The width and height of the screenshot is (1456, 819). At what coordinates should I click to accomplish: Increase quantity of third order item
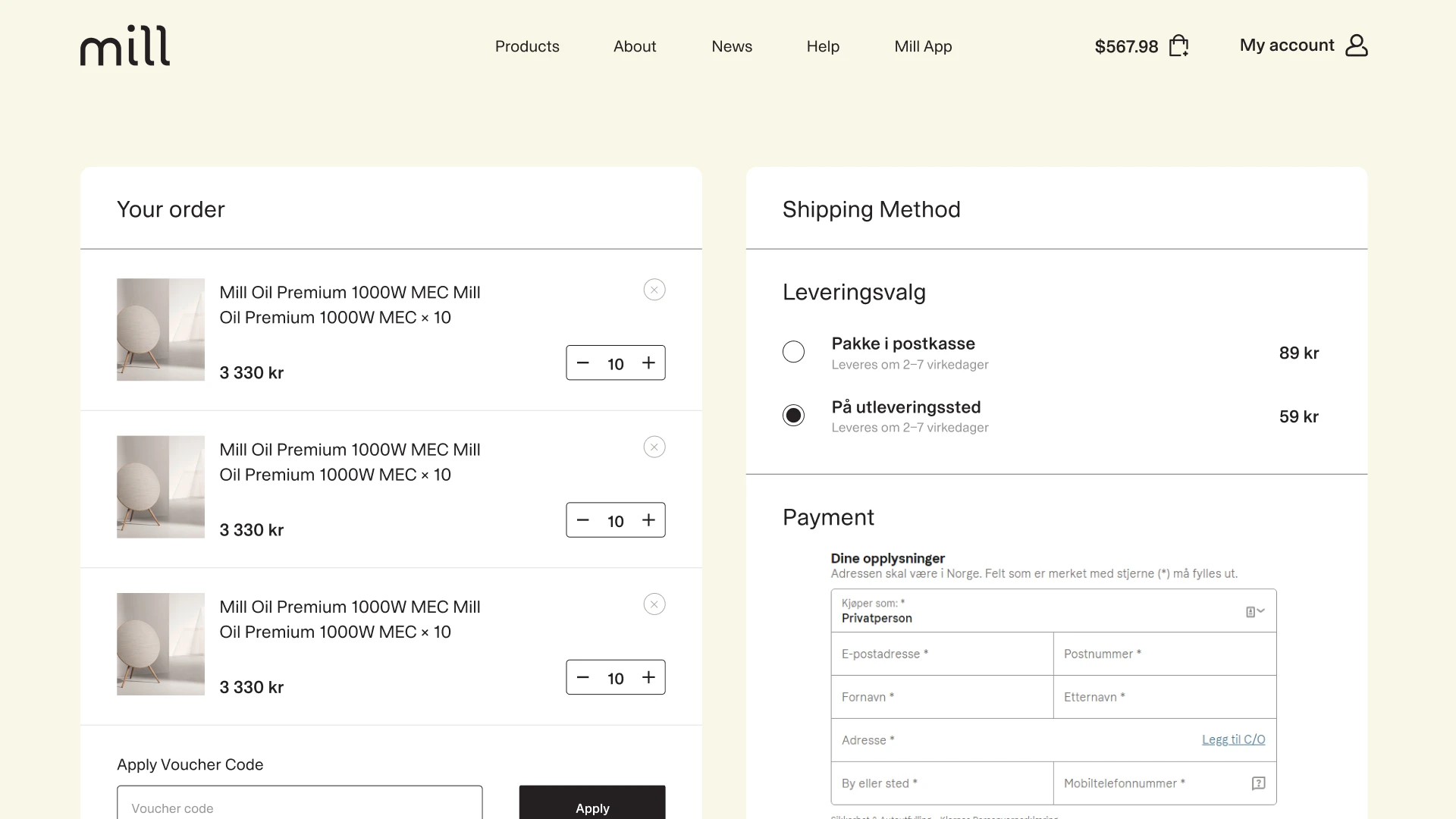tap(648, 677)
